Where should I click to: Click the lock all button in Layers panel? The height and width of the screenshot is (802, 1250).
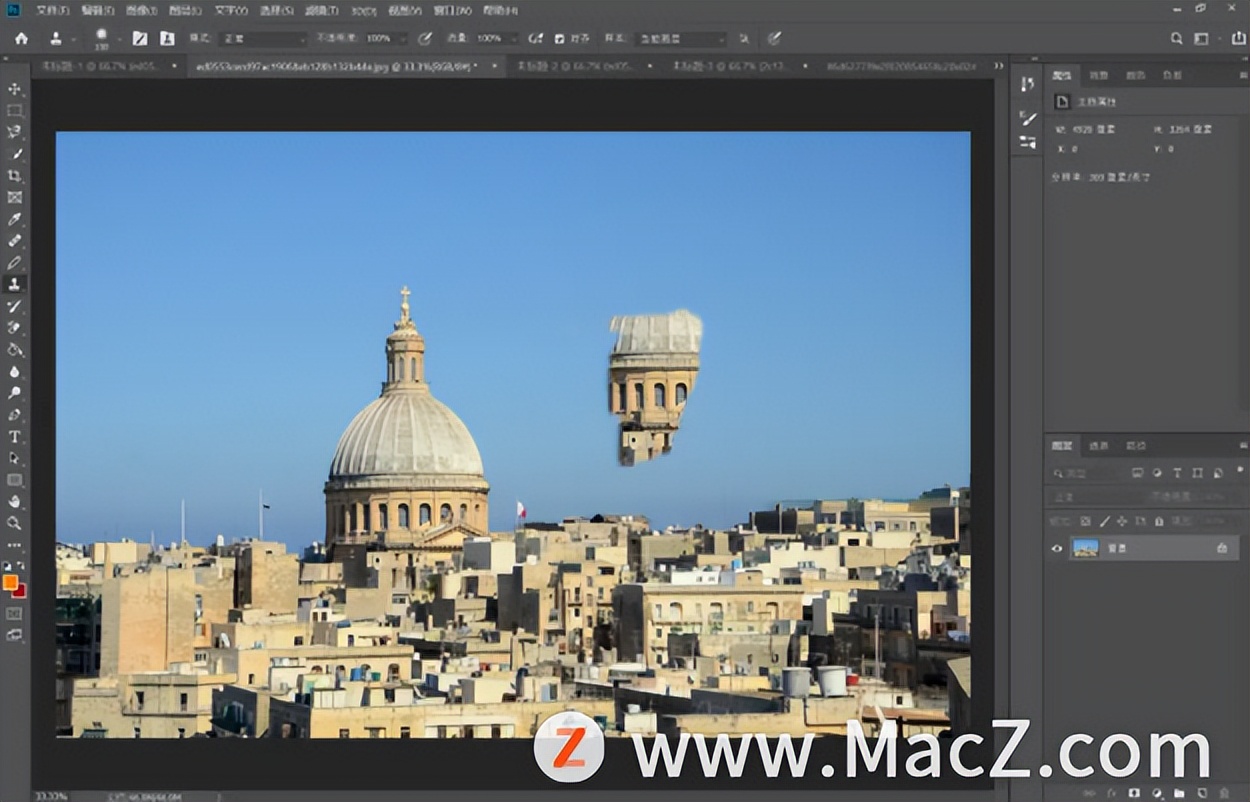point(1159,521)
